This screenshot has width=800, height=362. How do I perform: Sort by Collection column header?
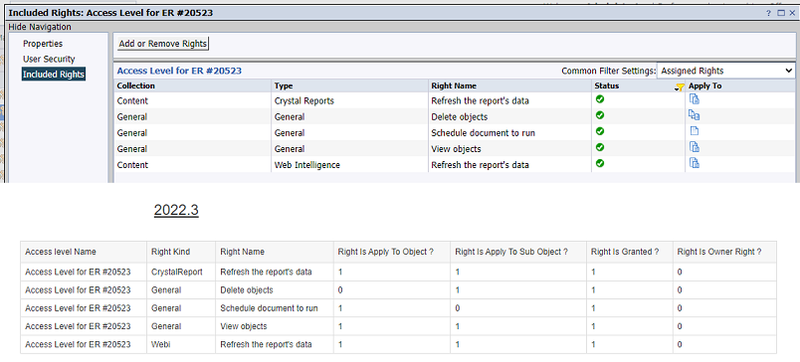pyautogui.click(x=136, y=86)
